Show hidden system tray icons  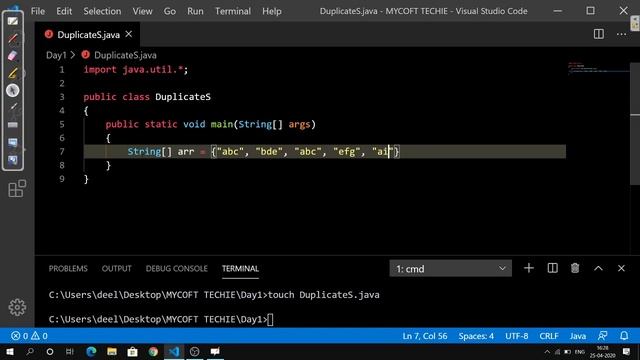547,351
